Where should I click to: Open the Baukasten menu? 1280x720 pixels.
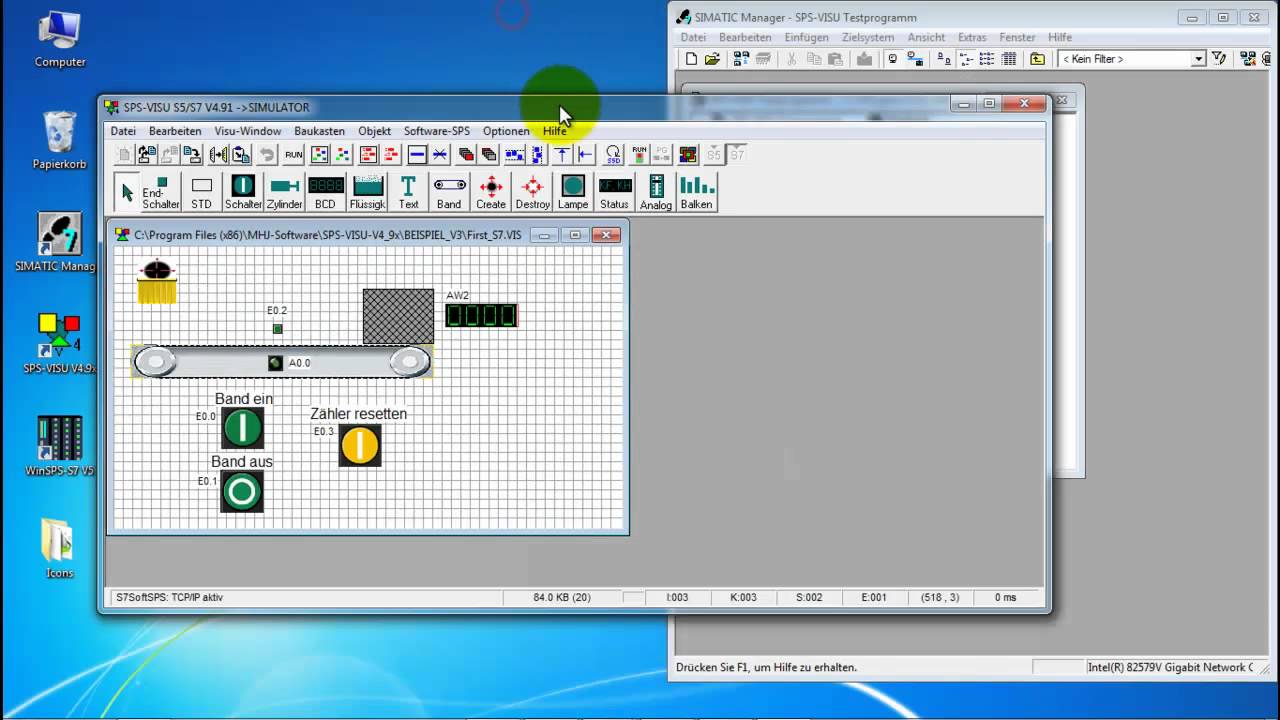(x=320, y=131)
